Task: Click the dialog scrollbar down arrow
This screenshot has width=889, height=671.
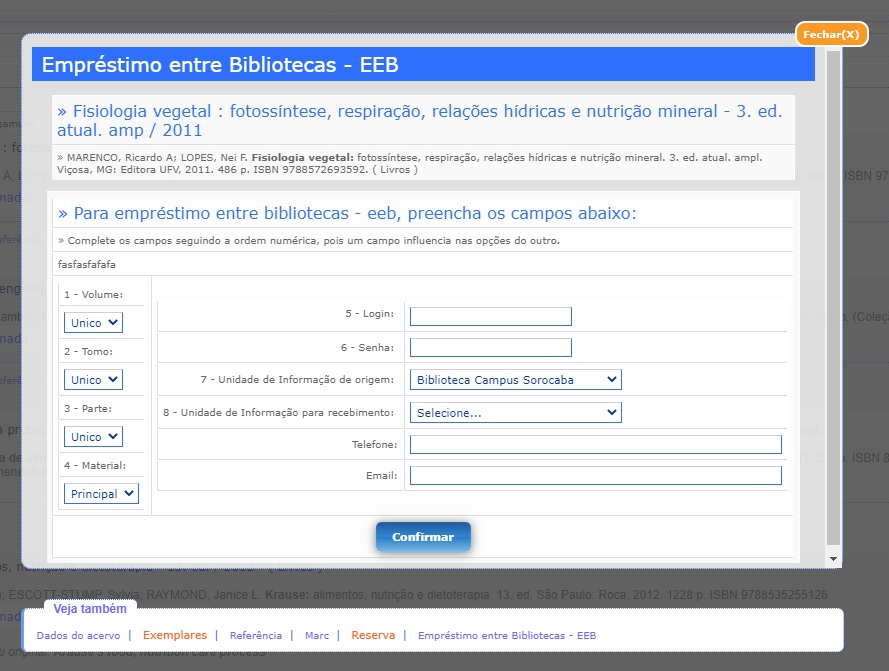Action: 833,559
